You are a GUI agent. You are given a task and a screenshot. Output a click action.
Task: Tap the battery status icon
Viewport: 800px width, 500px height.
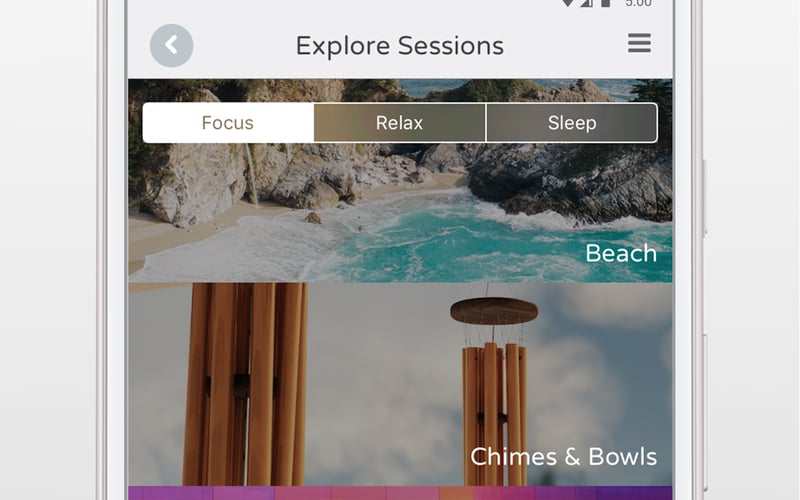click(x=605, y=3)
